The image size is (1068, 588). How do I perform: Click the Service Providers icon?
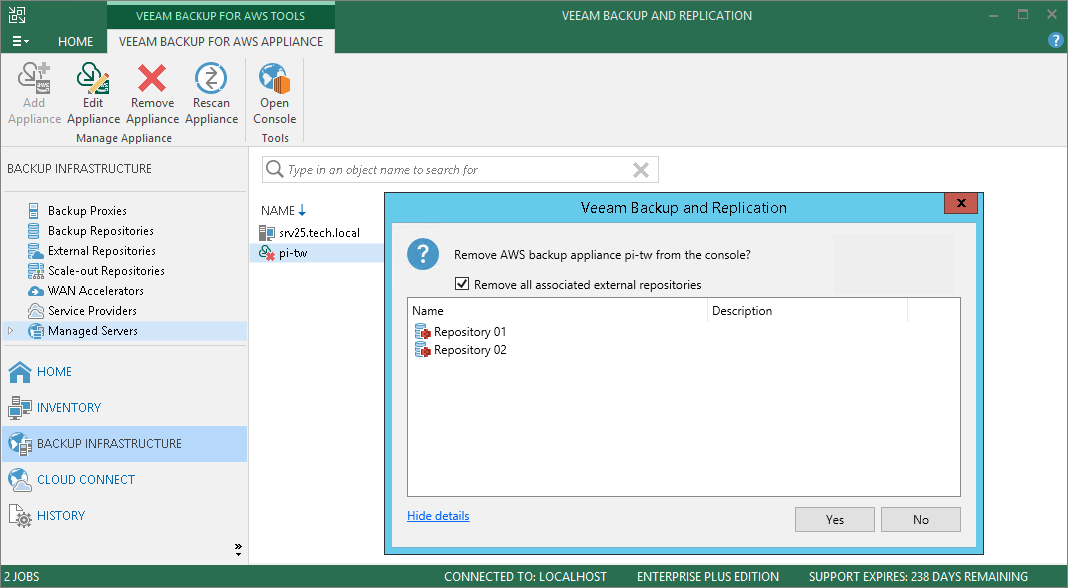coord(35,311)
